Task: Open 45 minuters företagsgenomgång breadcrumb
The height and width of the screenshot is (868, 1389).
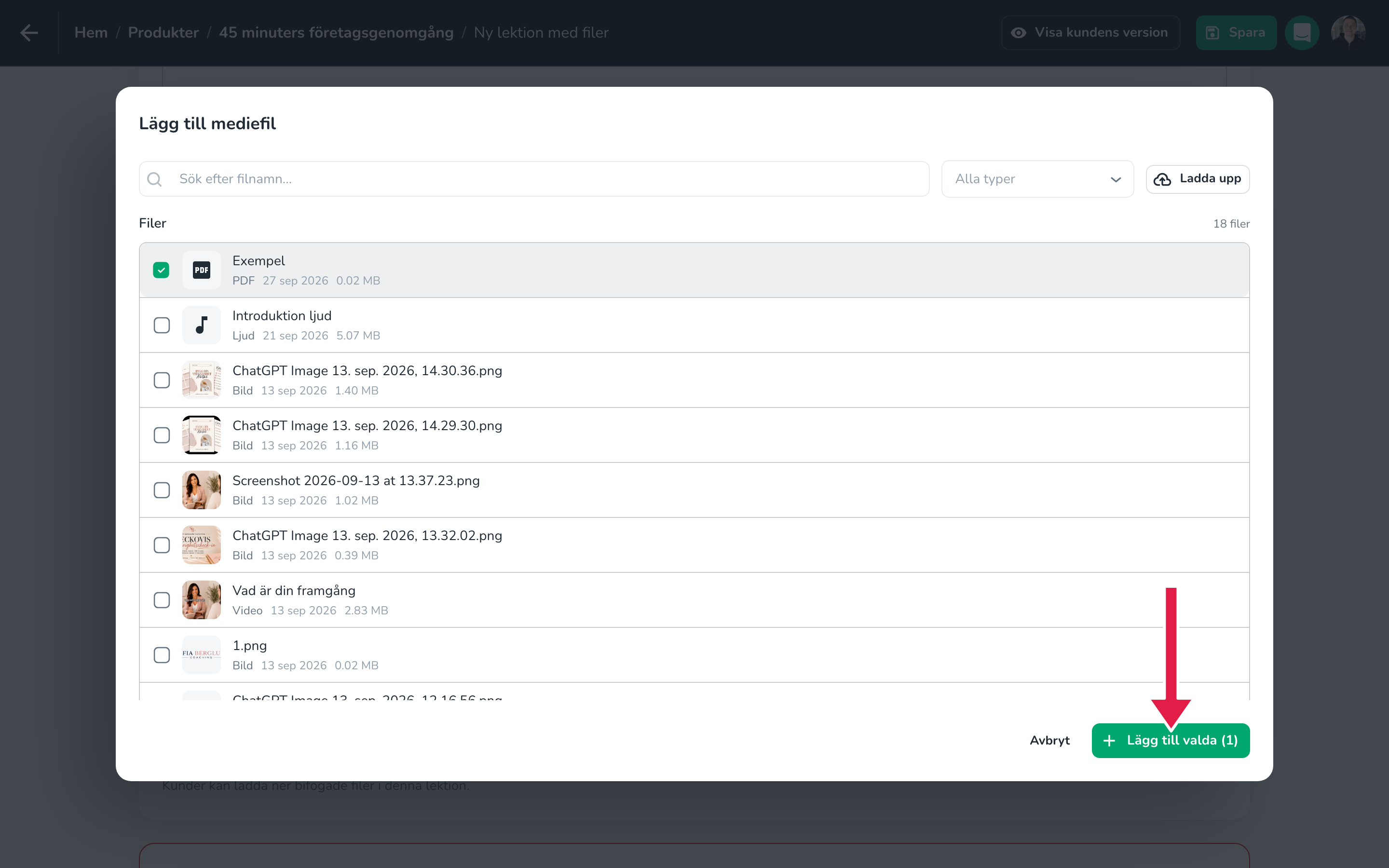Action: (336, 33)
